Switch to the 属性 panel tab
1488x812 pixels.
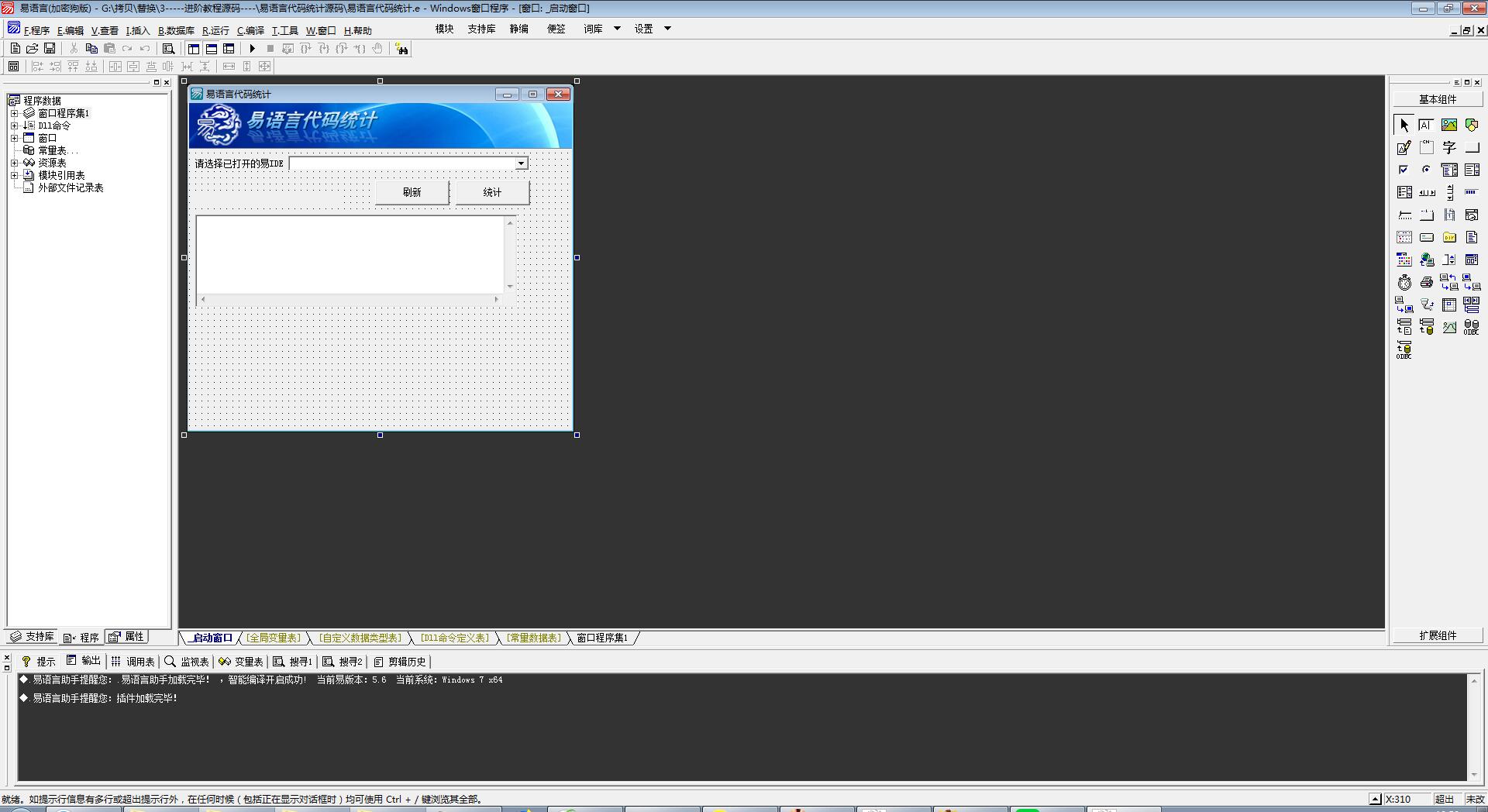(126, 637)
